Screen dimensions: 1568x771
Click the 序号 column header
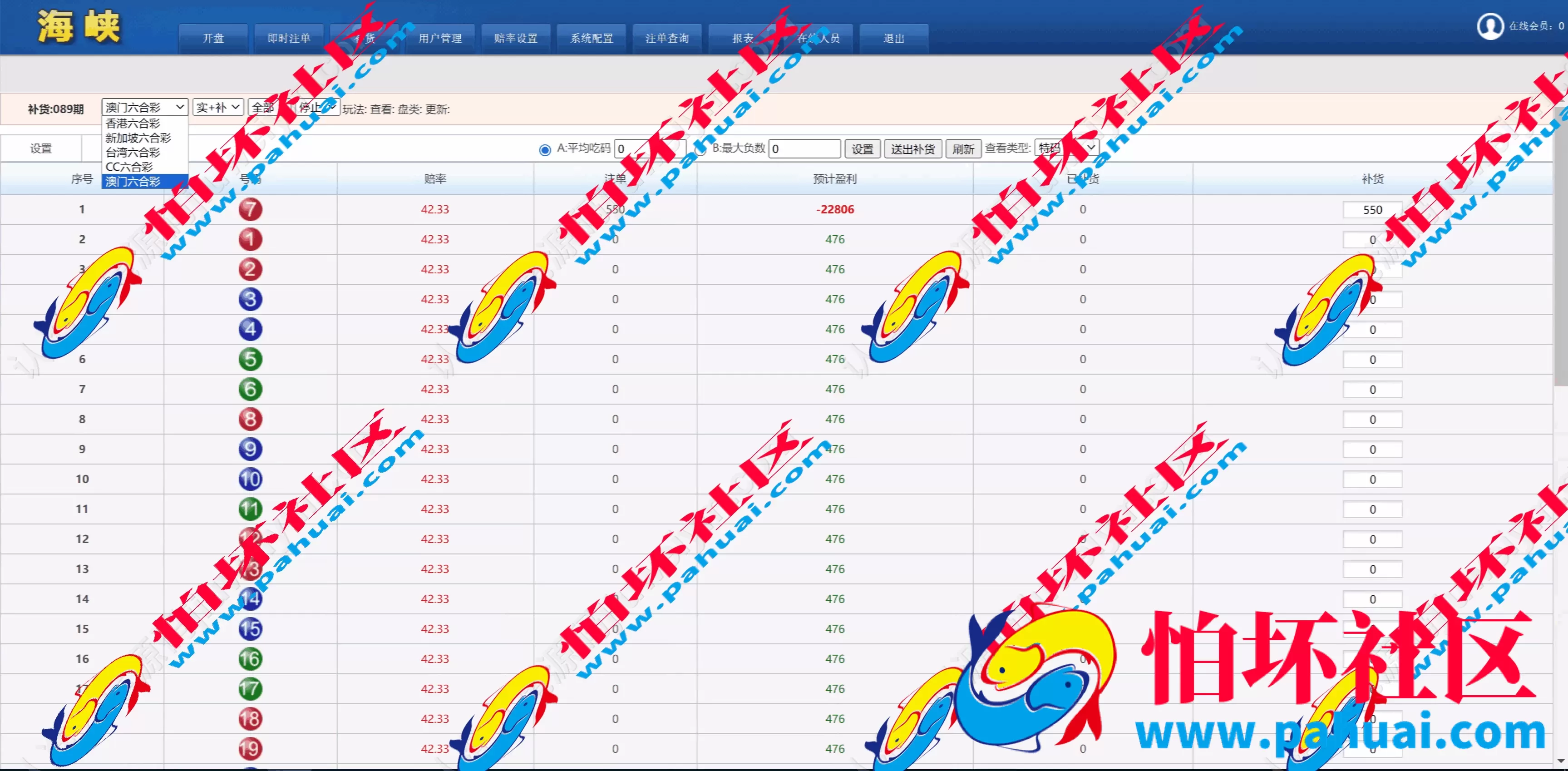coord(82,179)
